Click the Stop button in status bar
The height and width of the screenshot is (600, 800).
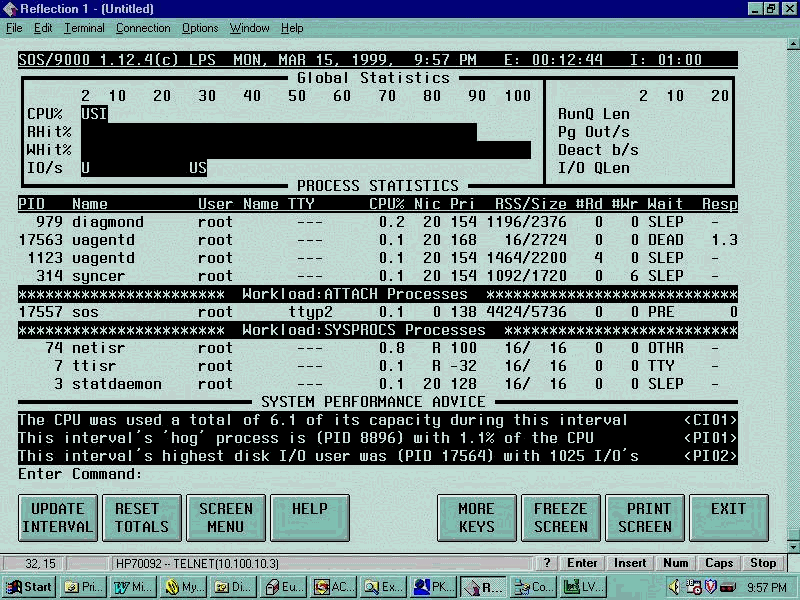[763, 563]
